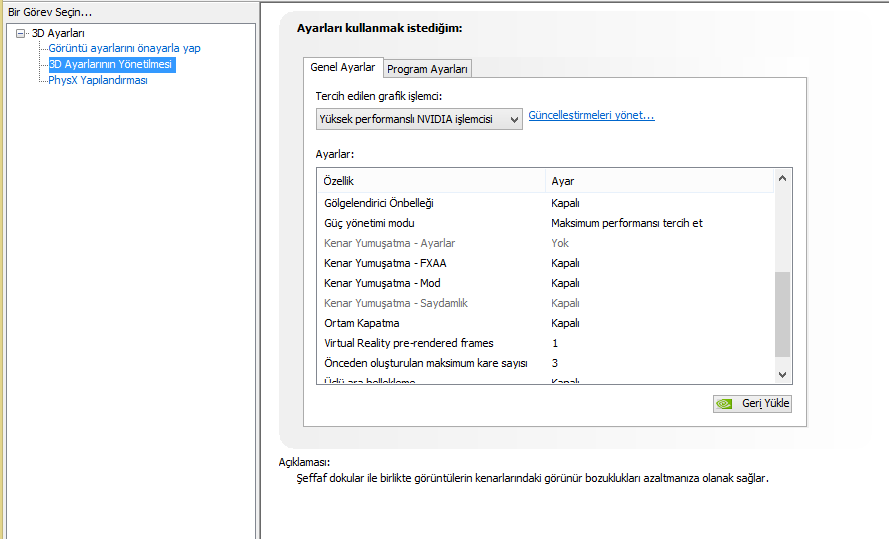This screenshot has width=889, height=539.
Task: Click the settings list scrollbar thumb
Action: click(782, 315)
